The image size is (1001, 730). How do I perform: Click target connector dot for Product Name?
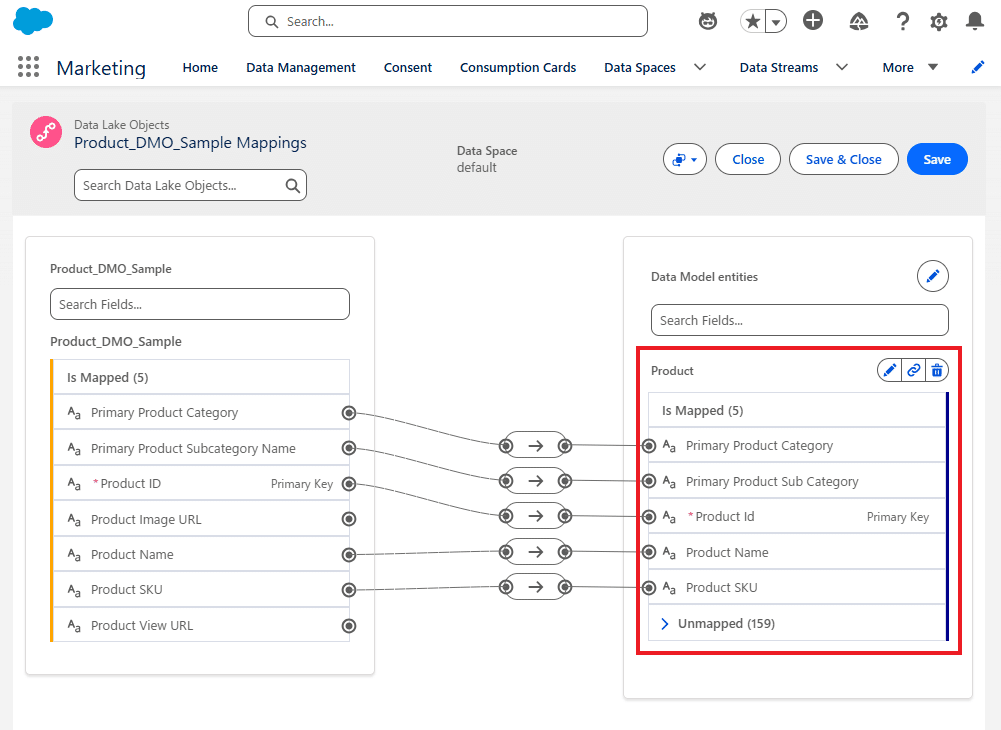click(649, 552)
